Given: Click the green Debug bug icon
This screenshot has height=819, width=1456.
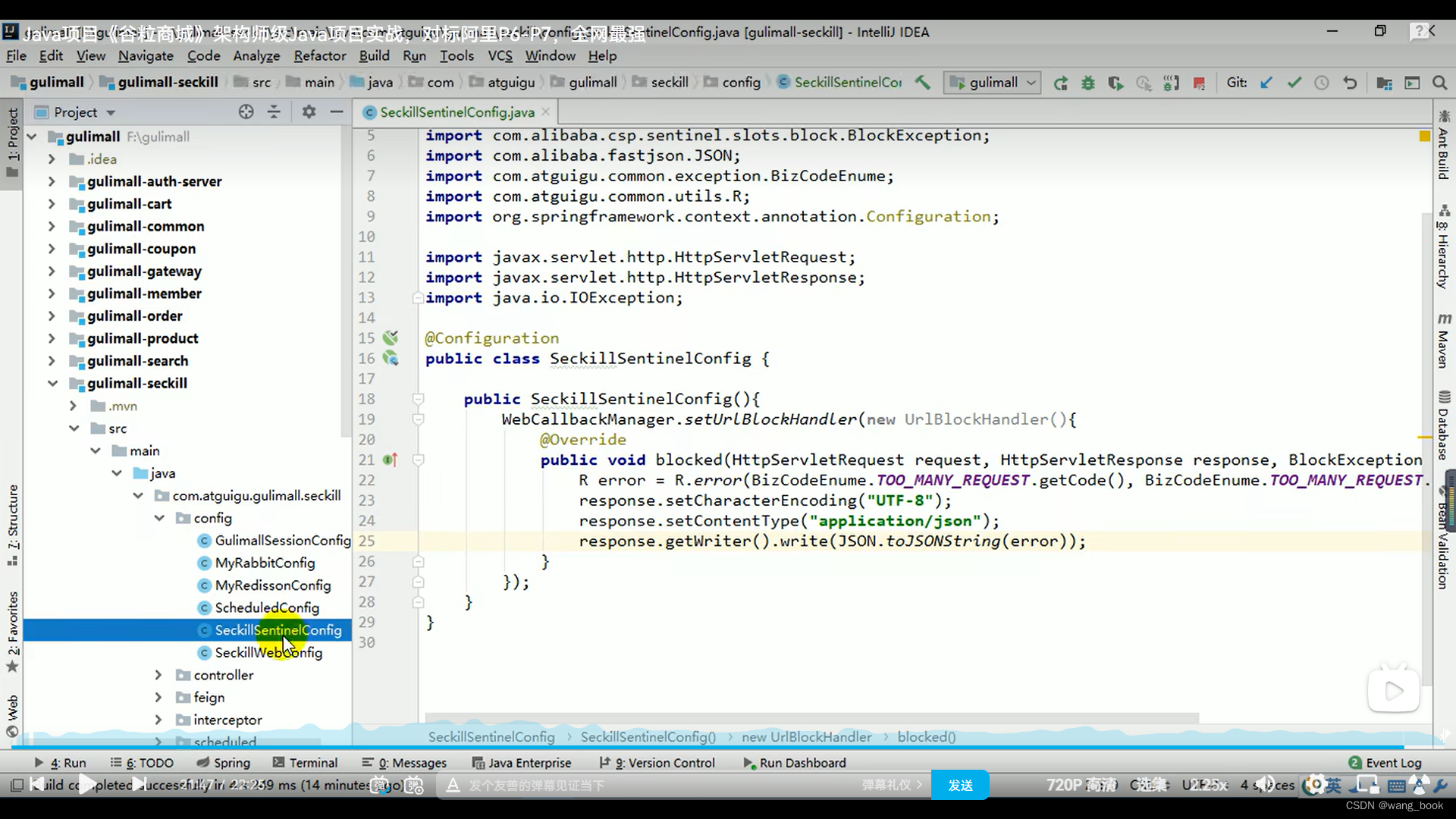Looking at the screenshot, I should point(1088,83).
